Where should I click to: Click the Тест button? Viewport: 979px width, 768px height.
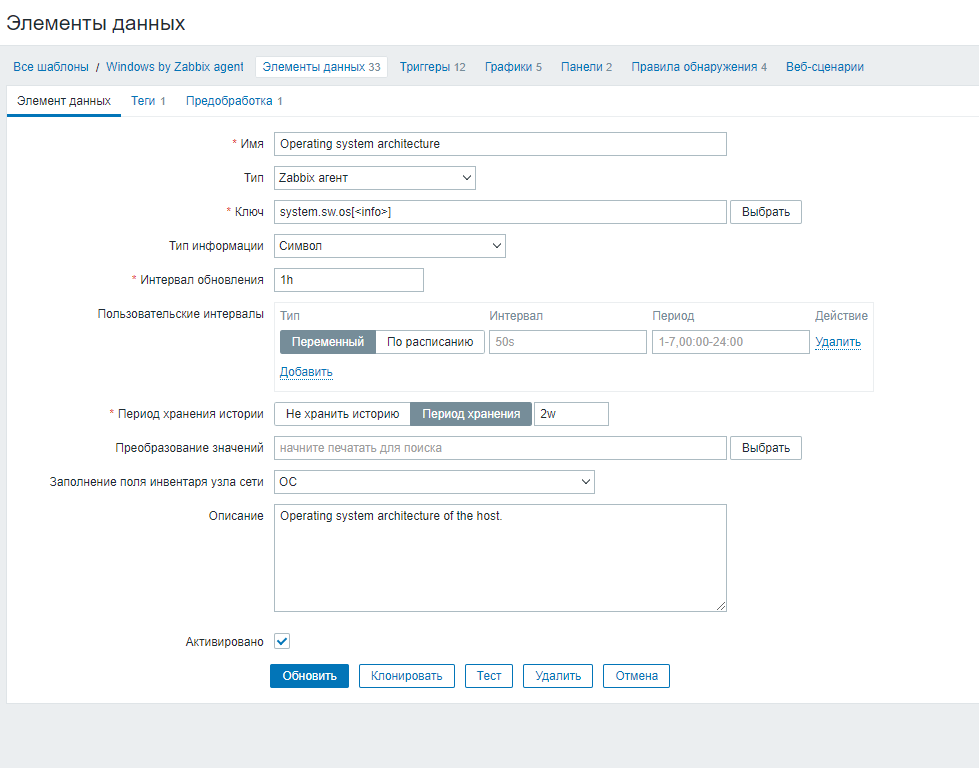click(489, 676)
